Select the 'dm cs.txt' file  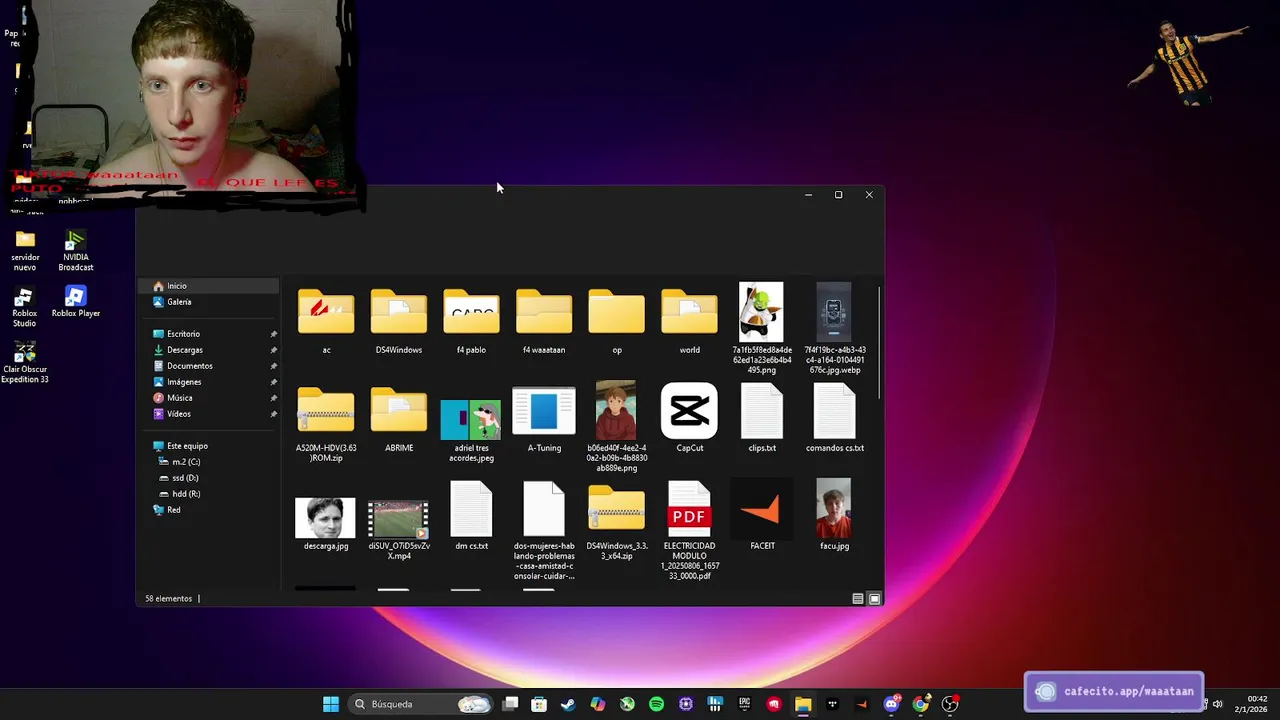pyautogui.click(x=471, y=516)
